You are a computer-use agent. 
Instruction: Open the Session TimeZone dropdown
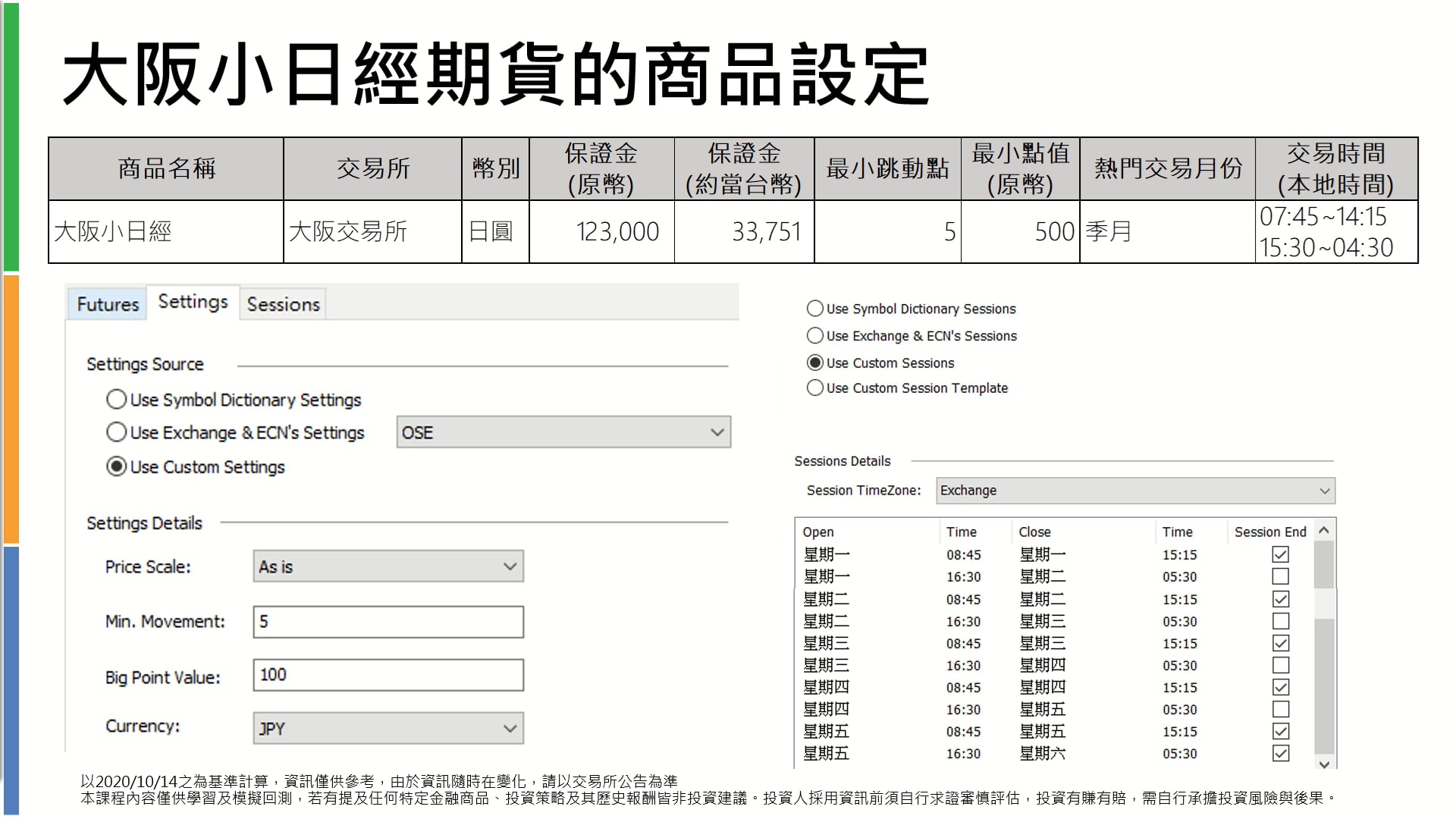tap(1135, 491)
